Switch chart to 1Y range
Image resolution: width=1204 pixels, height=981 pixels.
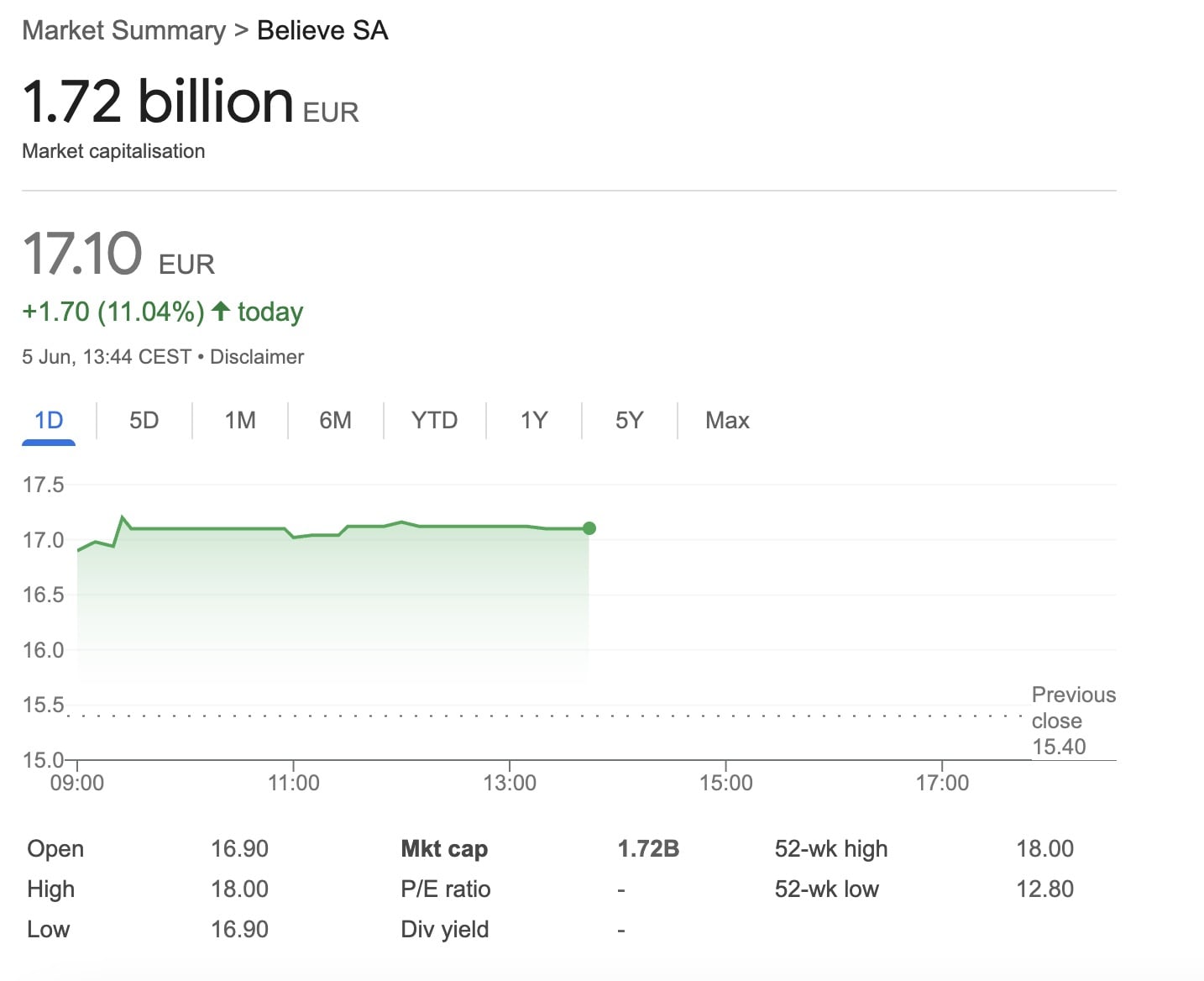click(x=533, y=420)
